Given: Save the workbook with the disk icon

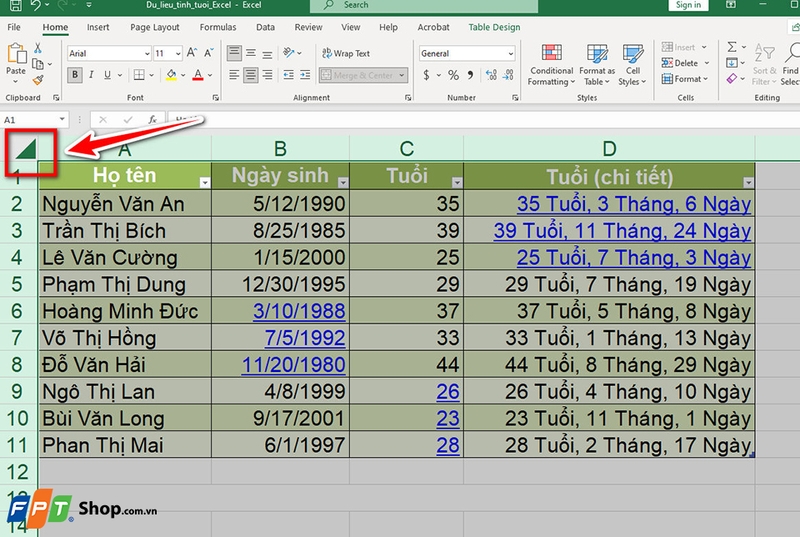Looking at the screenshot, I should [x=16, y=5].
